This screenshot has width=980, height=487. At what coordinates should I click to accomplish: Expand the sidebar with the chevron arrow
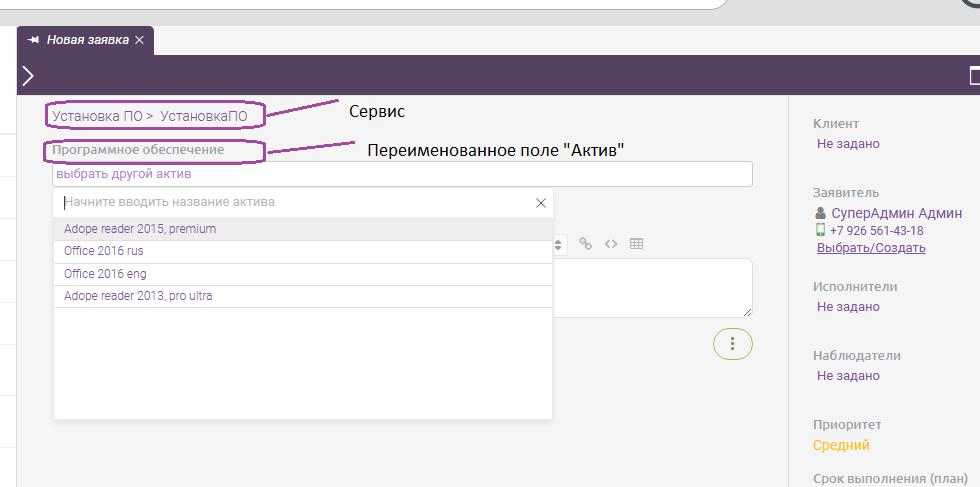(x=28, y=76)
